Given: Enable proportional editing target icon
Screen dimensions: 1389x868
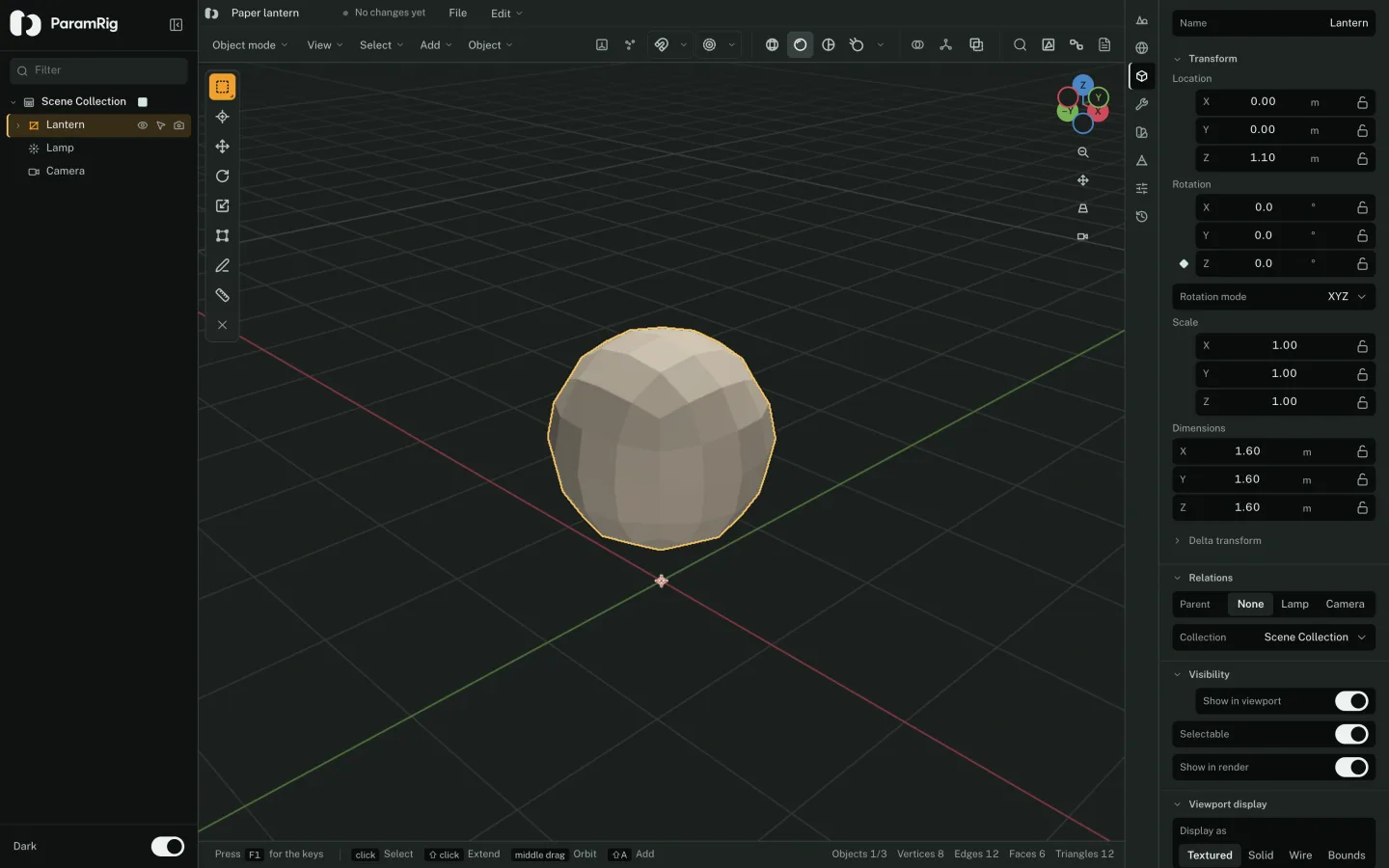Looking at the screenshot, I should [x=710, y=45].
